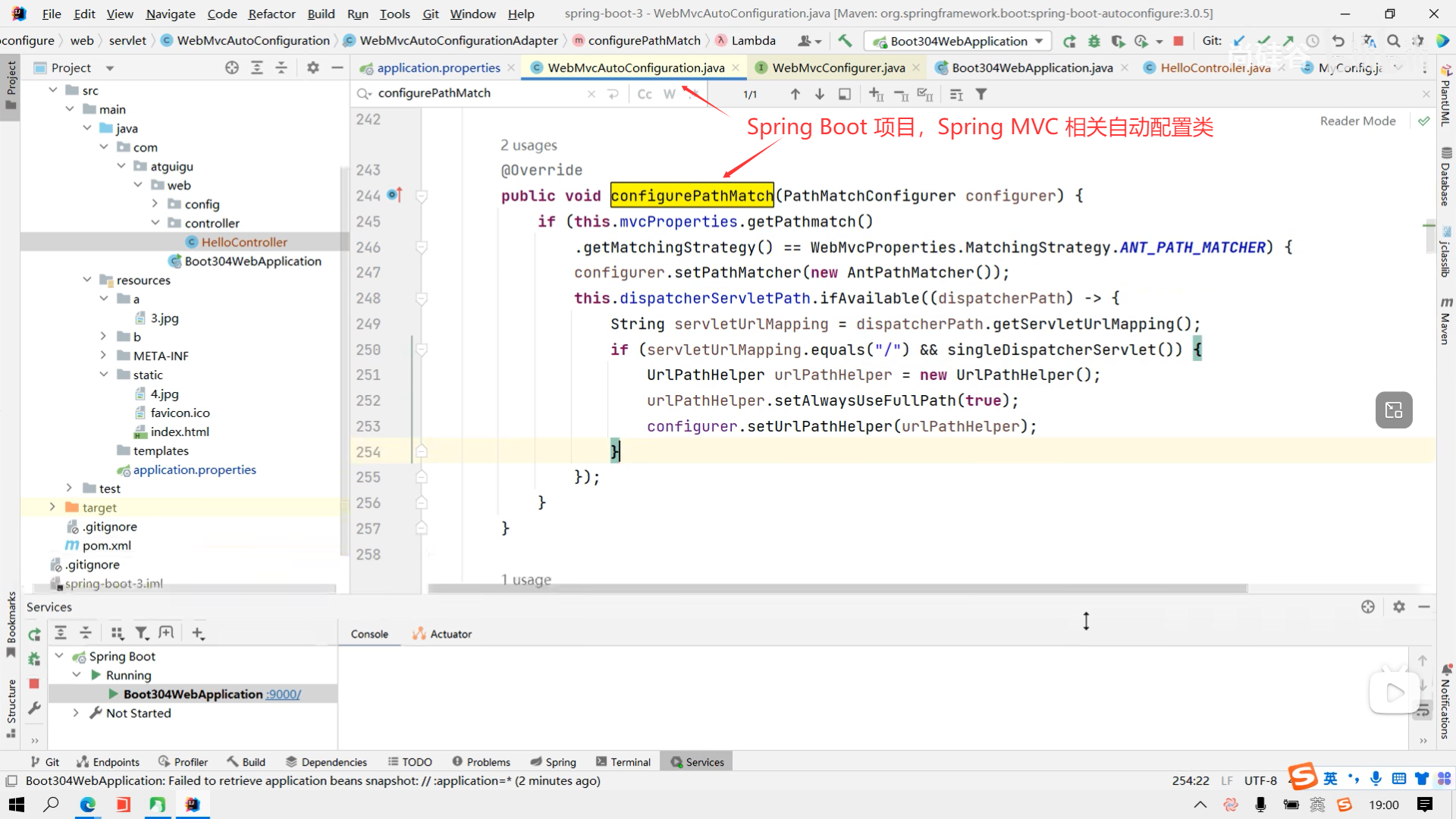Click Git Push arrow icon
The height and width of the screenshot is (819, 1456).
pos(1288,41)
